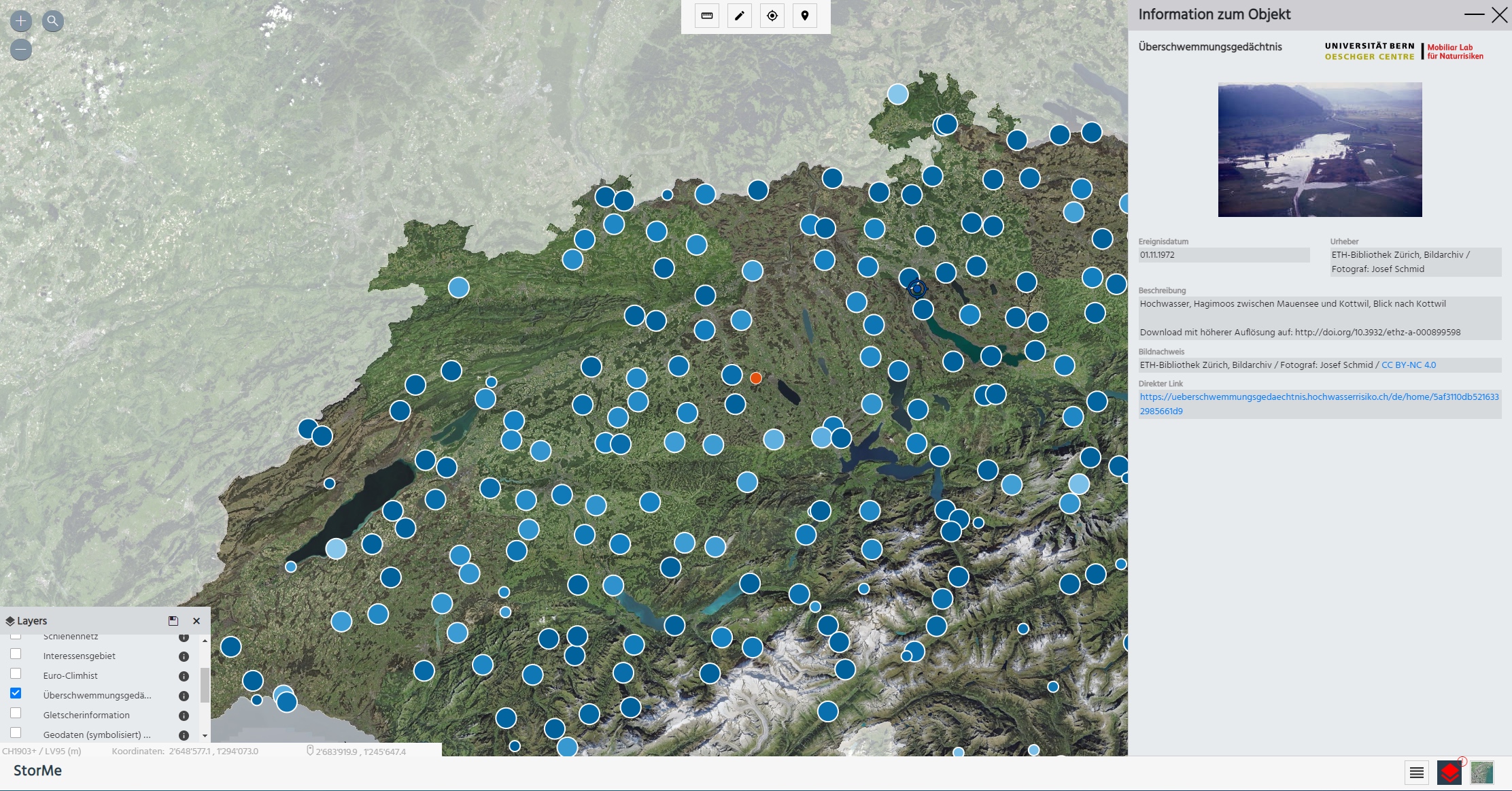Click the CH1903+ / LV95 (m) label
Screen dimensions: 1512x791
42,752
